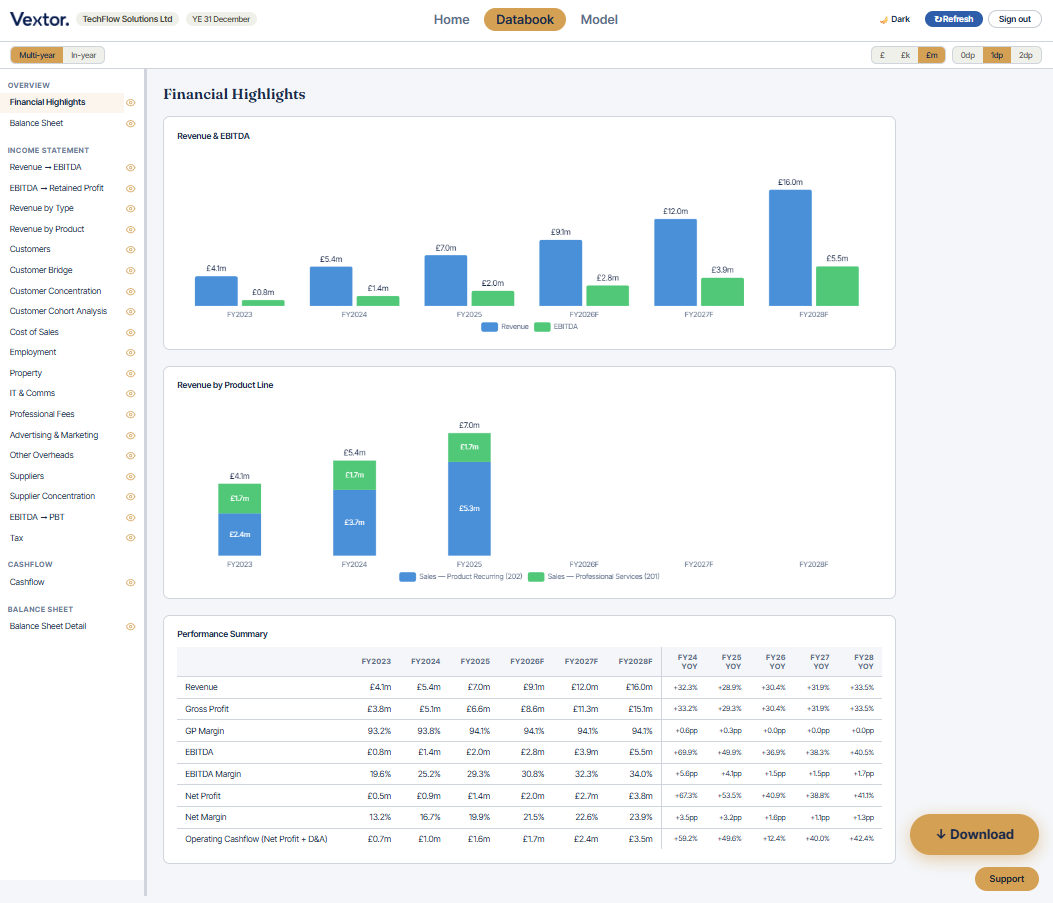Toggle eye icon for Customer Cohort Analysis
Viewport: 1053px width, 903px height.
tap(131, 312)
